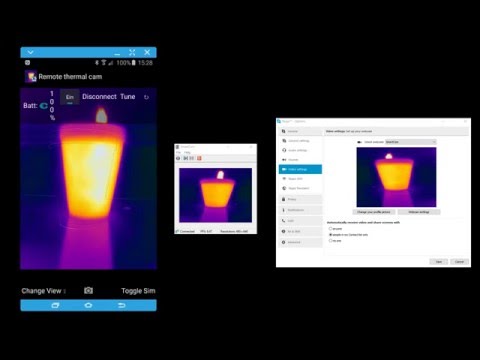
Task: Tap the notification icon in phone status bar
Action: [x=27, y=63]
